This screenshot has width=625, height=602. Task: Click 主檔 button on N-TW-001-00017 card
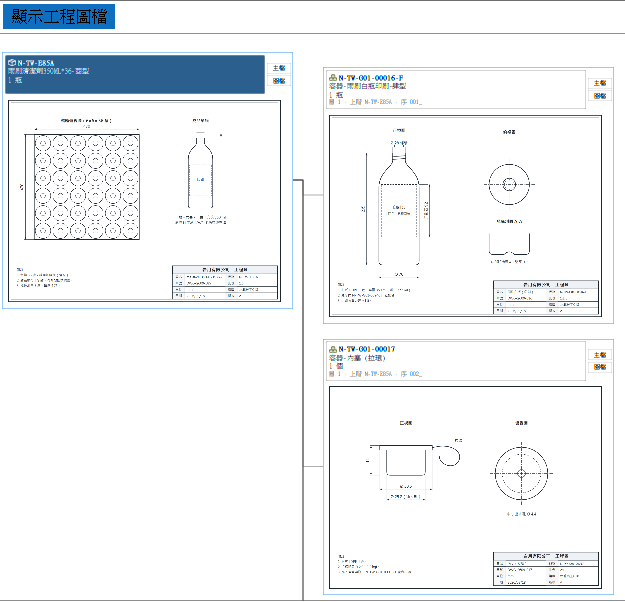(x=600, y=355)
